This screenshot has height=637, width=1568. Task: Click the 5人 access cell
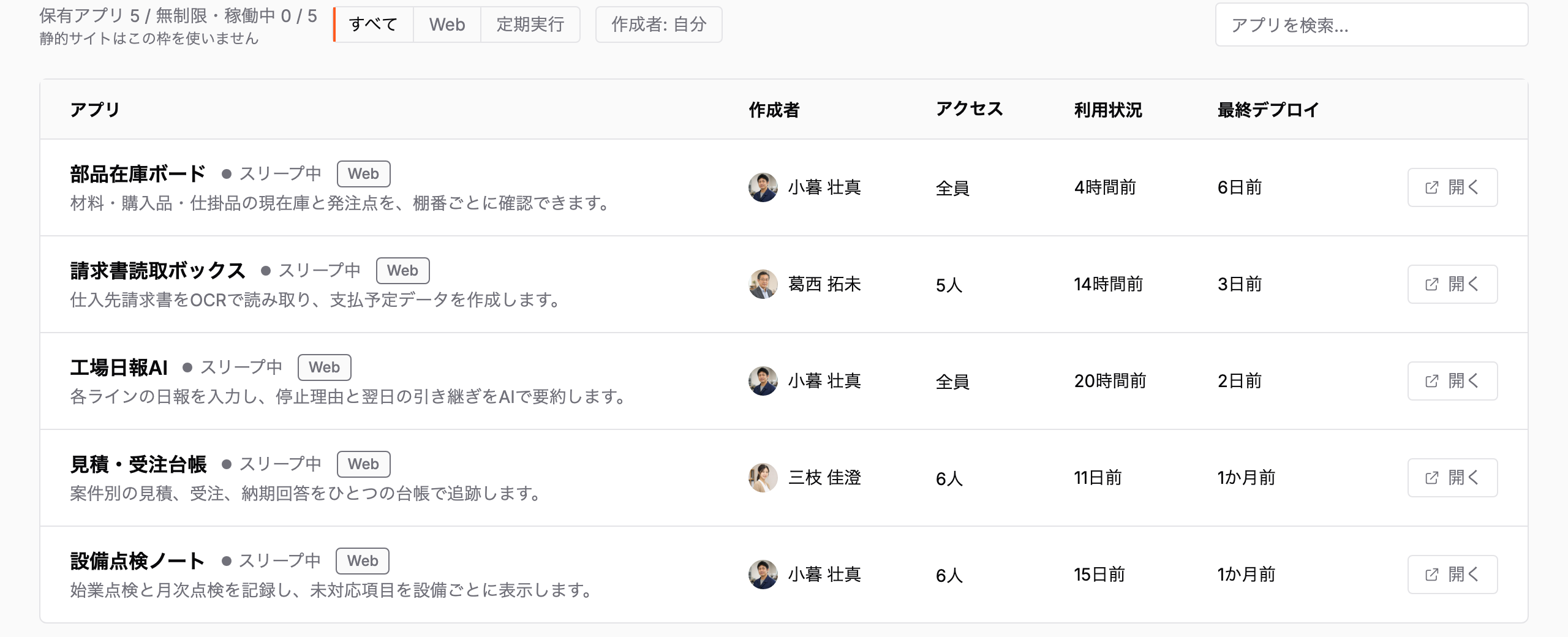949,285
